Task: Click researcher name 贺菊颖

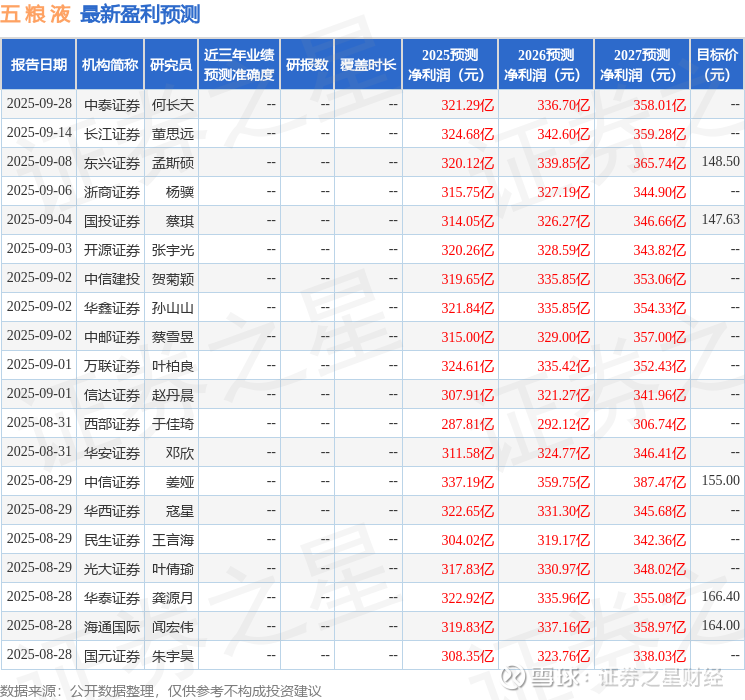Action: click(x=173, y=278)
